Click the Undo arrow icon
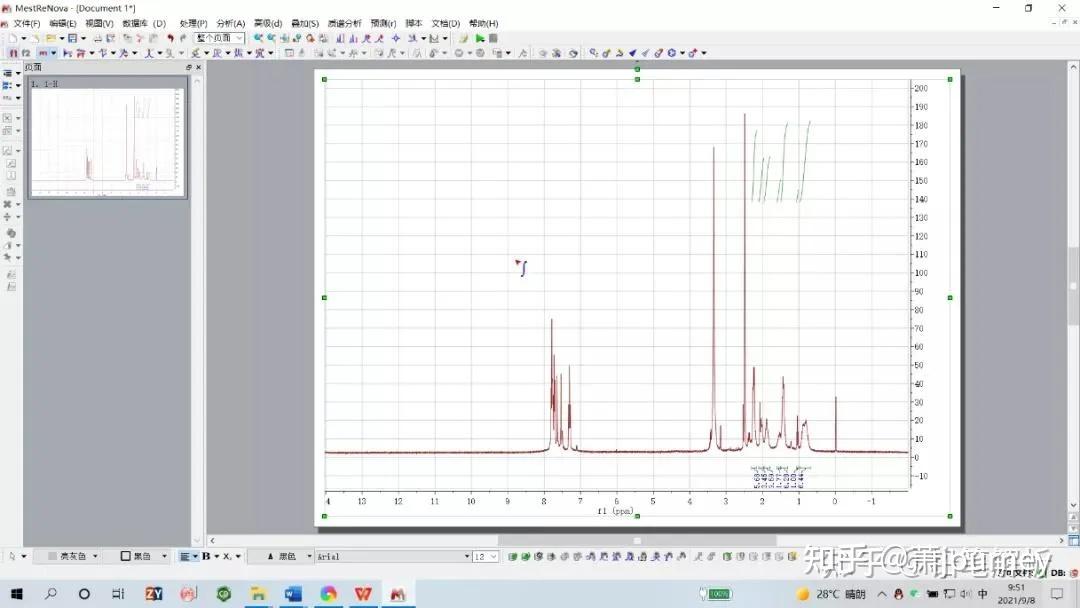The image size is (1080, 608). coord(170,38)
